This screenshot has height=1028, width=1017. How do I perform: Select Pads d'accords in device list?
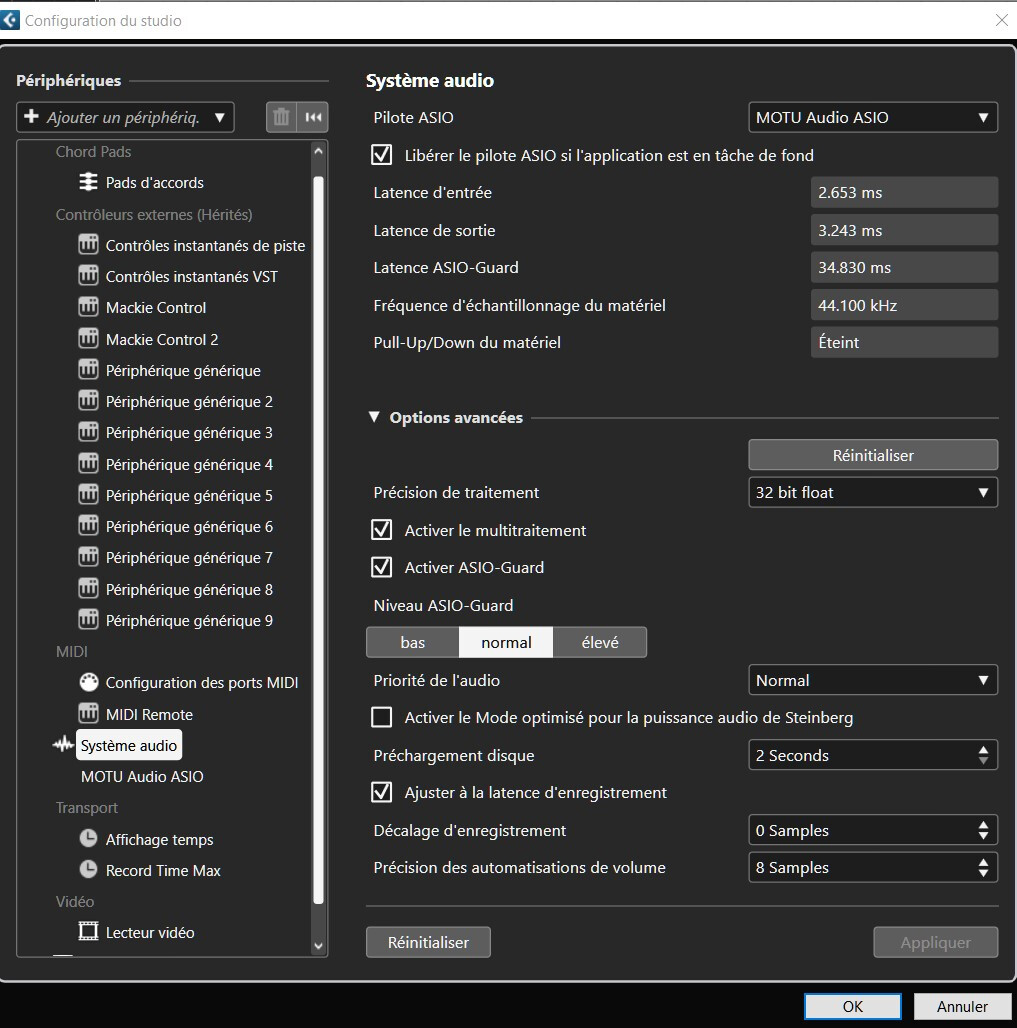(x=155, y=182)
